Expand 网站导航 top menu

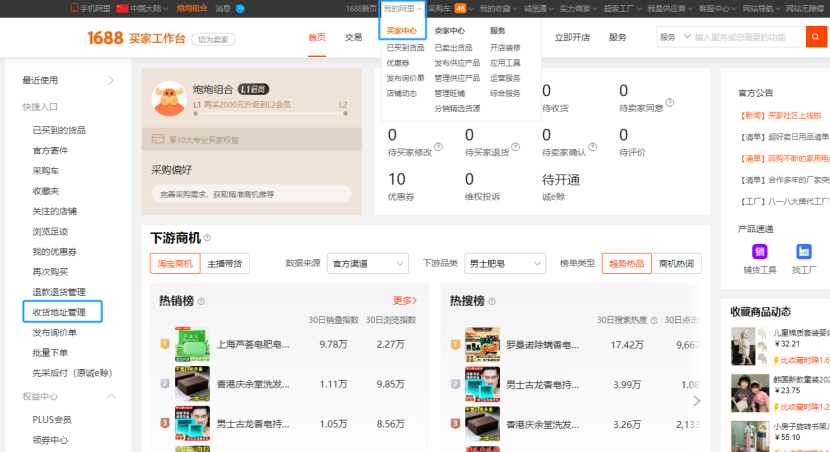(x=761, y=8)
